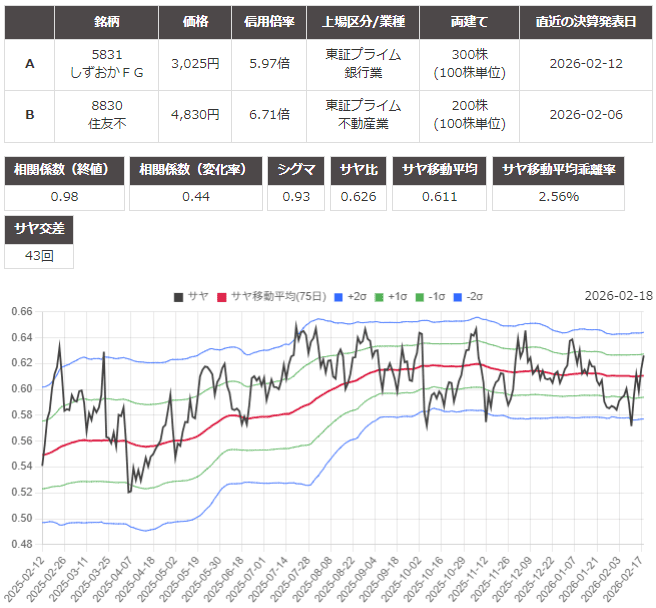
Task: Select the 両建て column header
Action: 469,22
